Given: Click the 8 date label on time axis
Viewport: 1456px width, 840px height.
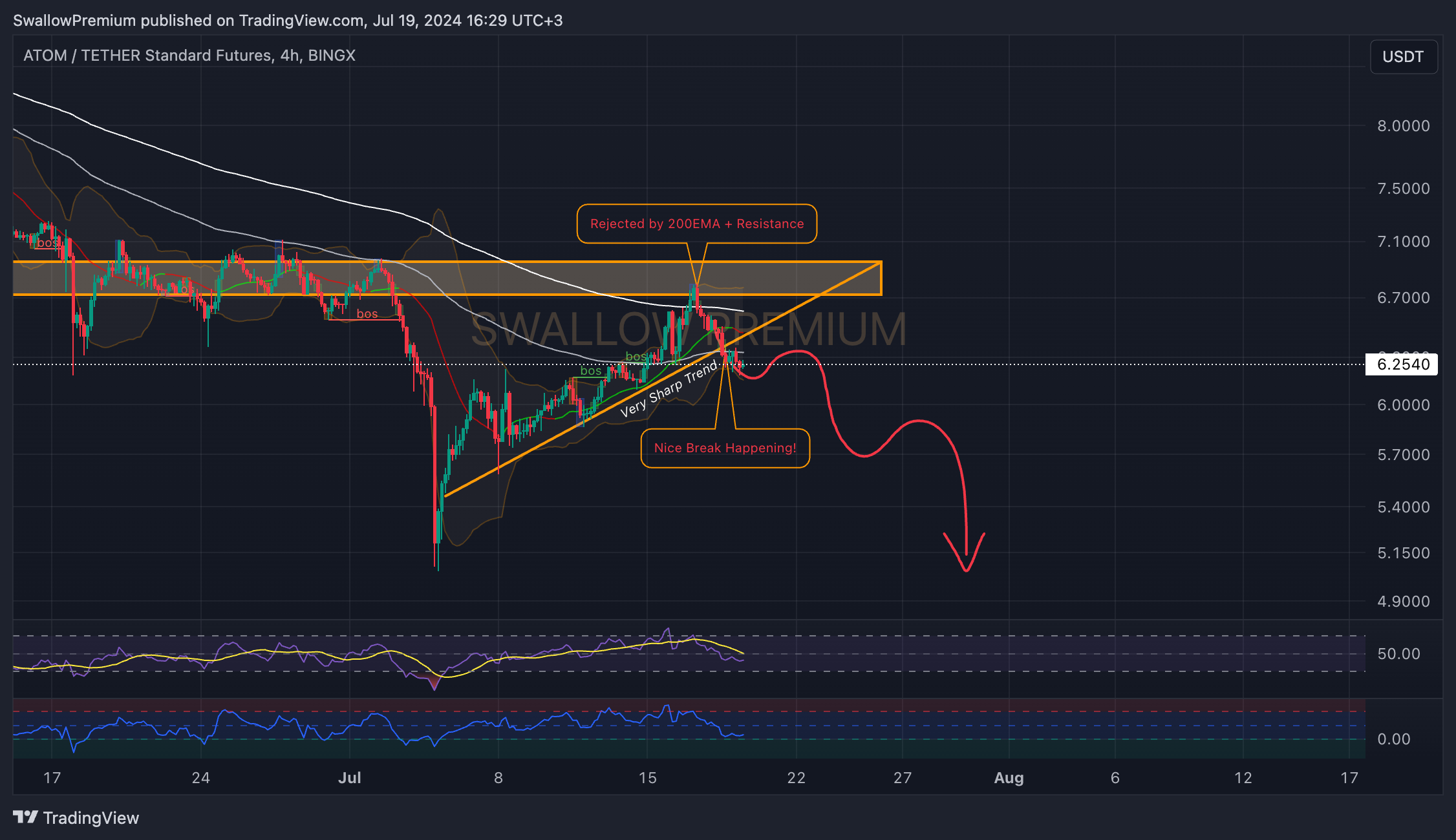Looking at the screenshot, I should pos(498,778).
